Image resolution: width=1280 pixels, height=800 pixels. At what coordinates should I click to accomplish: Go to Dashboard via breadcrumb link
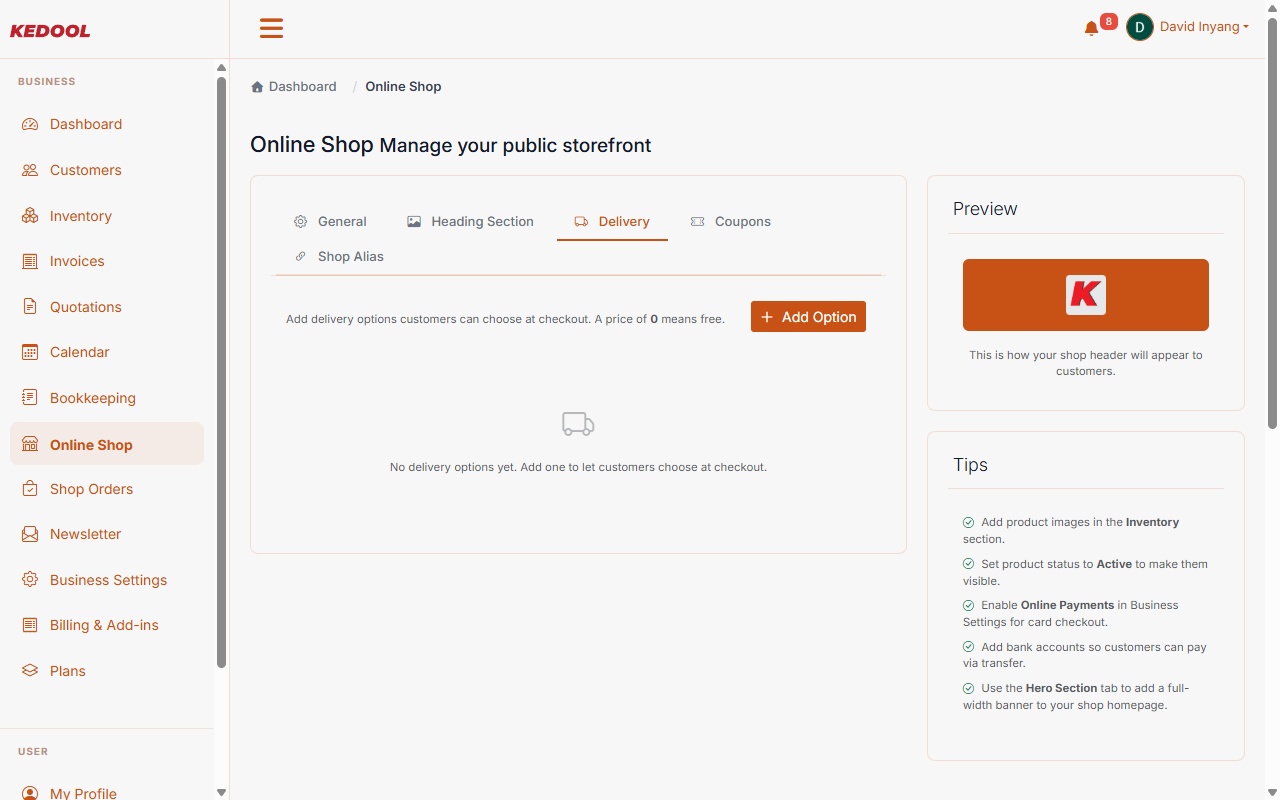(x=302, y=87)
